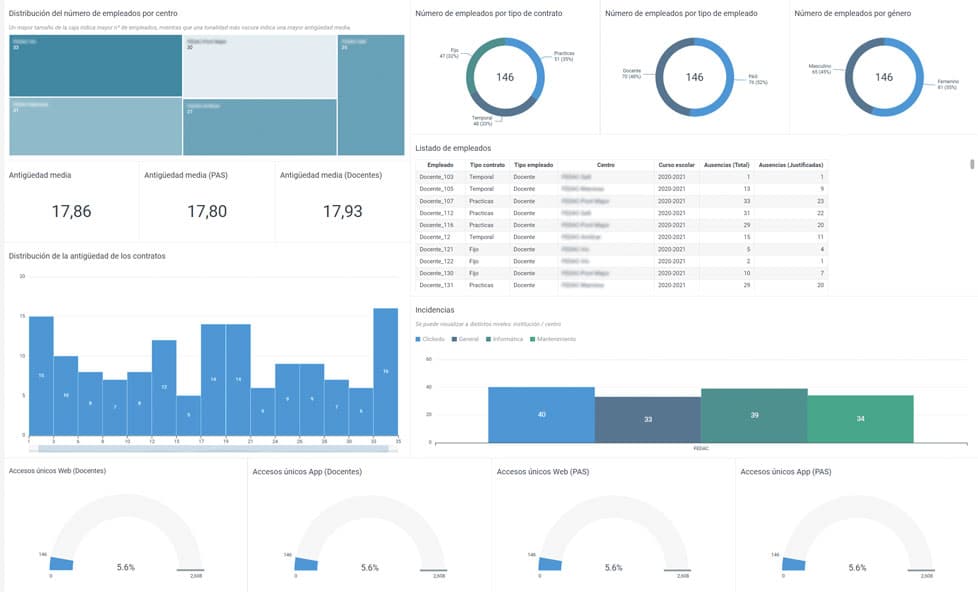
Task: Click the employee list vertical scrollbar
Action: pyautogui.click(x=972, y=164)
